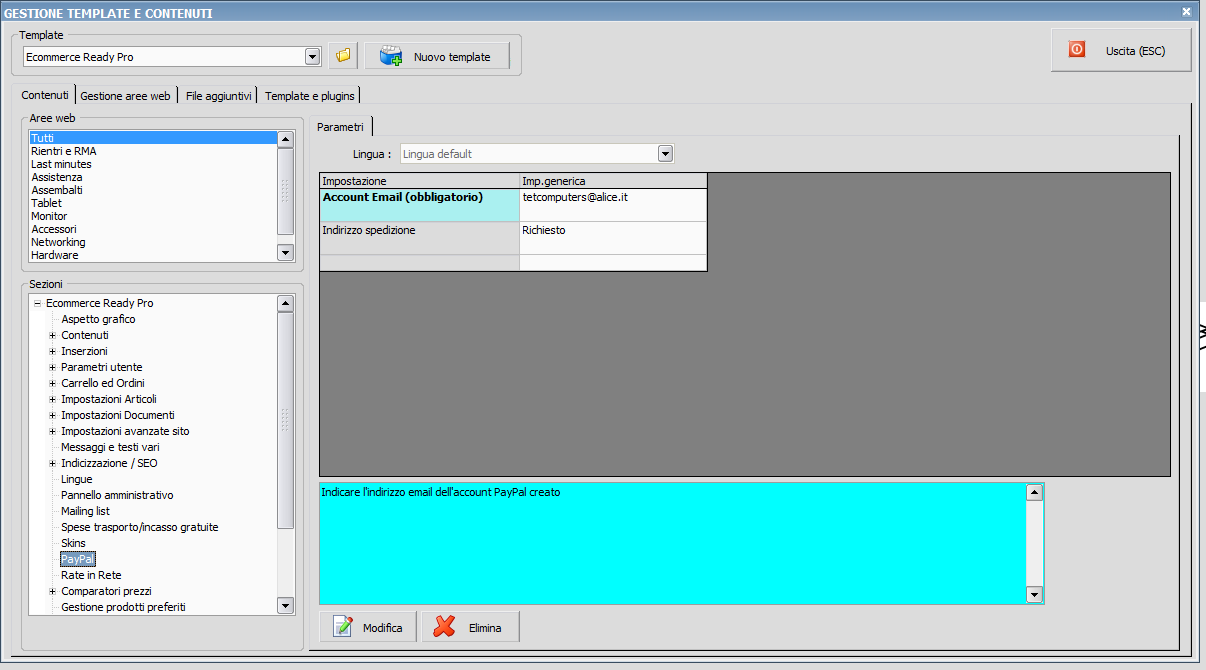Select Hardware web area
Image resolution: width=1206 pixels, height=670 pixels.
tap(152, 255)
